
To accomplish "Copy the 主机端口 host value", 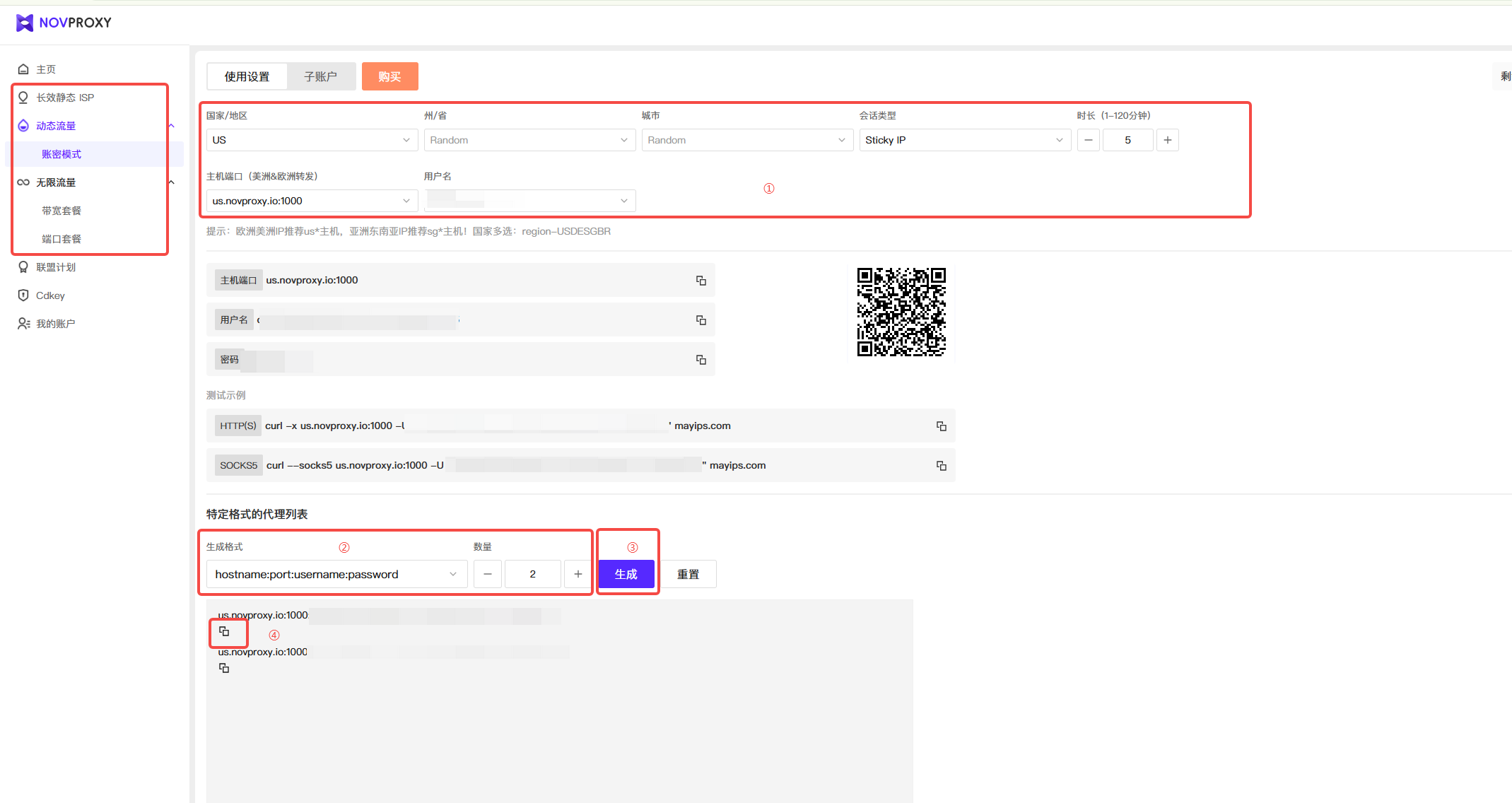I will point(701,281).
